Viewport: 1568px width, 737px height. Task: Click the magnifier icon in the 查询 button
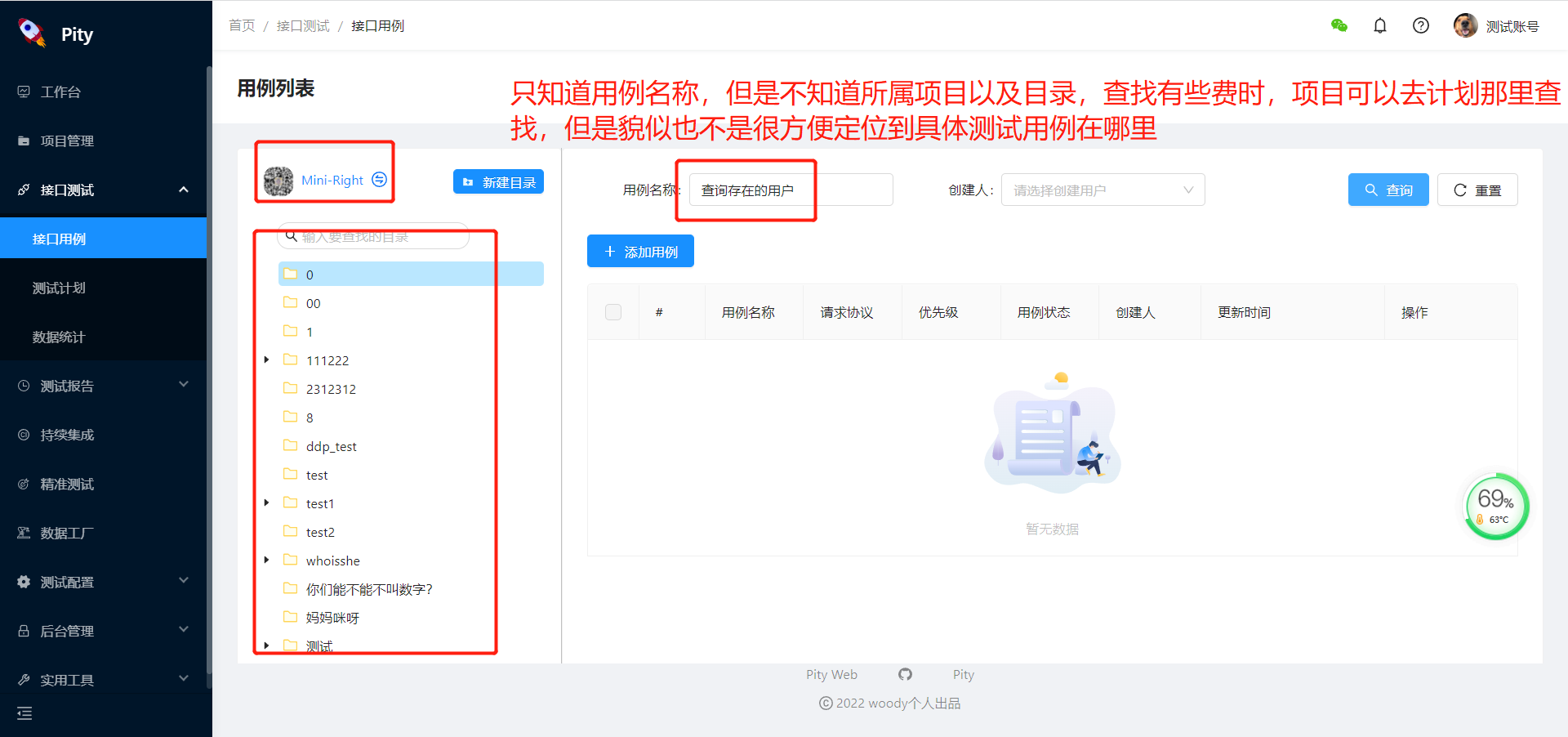point(1373,190)
